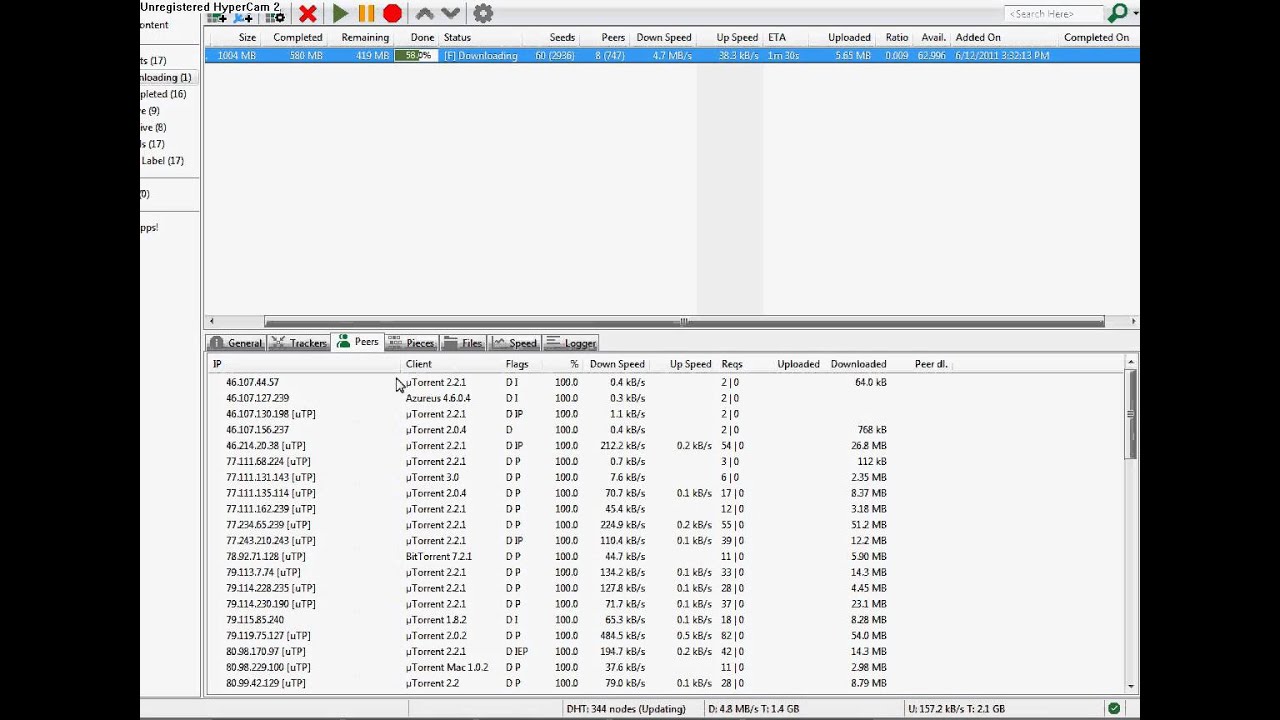
Task: Sort torrents by Completed On column
Action: [x=1096, y=38]
